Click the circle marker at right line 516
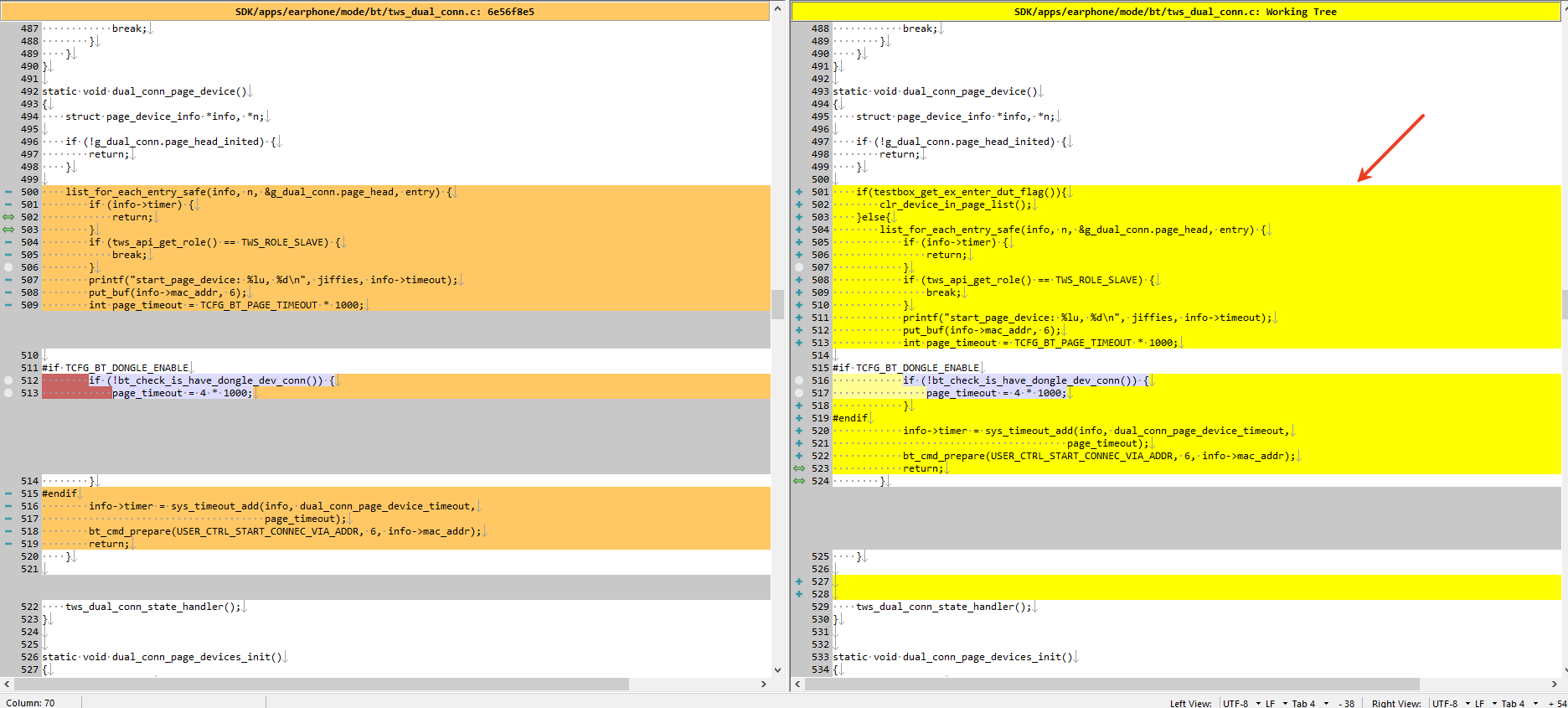This screenshot has height=708, width=1568. point(799,380)
